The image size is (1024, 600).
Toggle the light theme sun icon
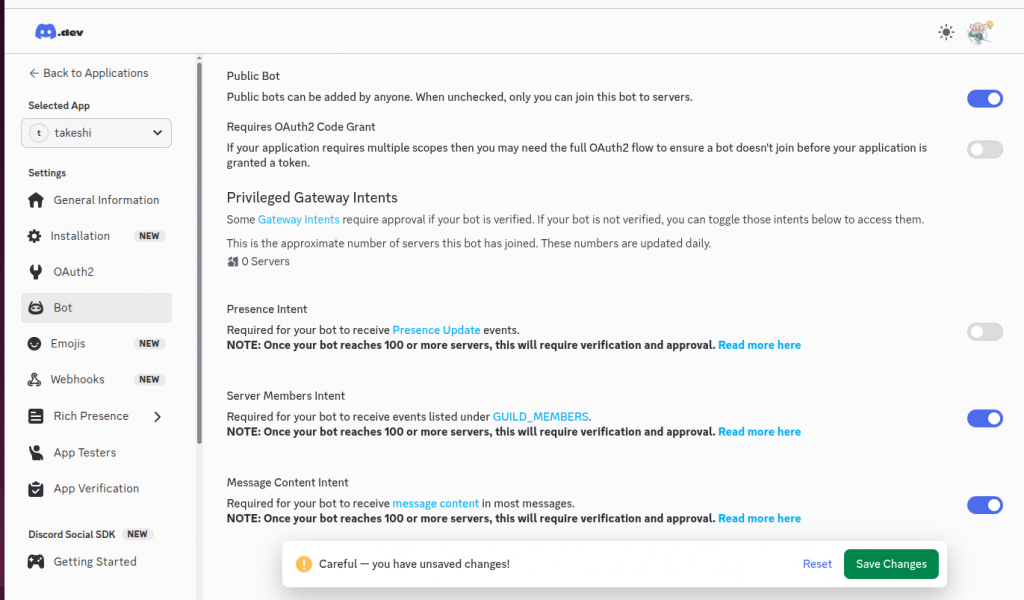click(x=946, y=32)
